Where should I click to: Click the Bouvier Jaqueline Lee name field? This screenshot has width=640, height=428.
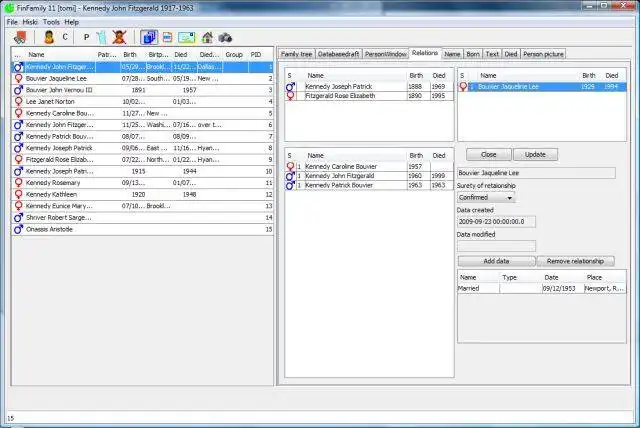pos(536,173)
